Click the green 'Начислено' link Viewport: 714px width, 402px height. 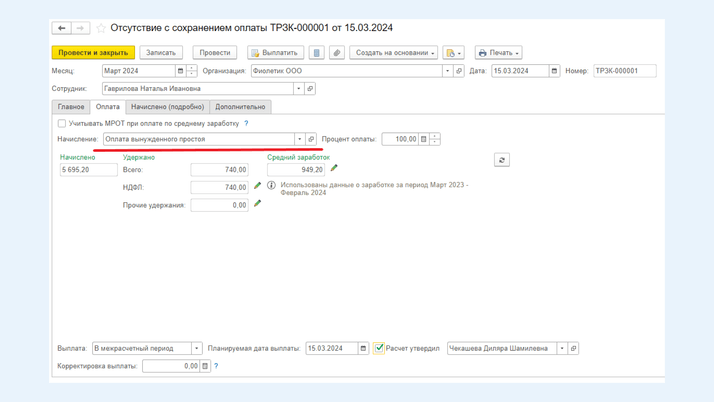[x=77, y=157]
